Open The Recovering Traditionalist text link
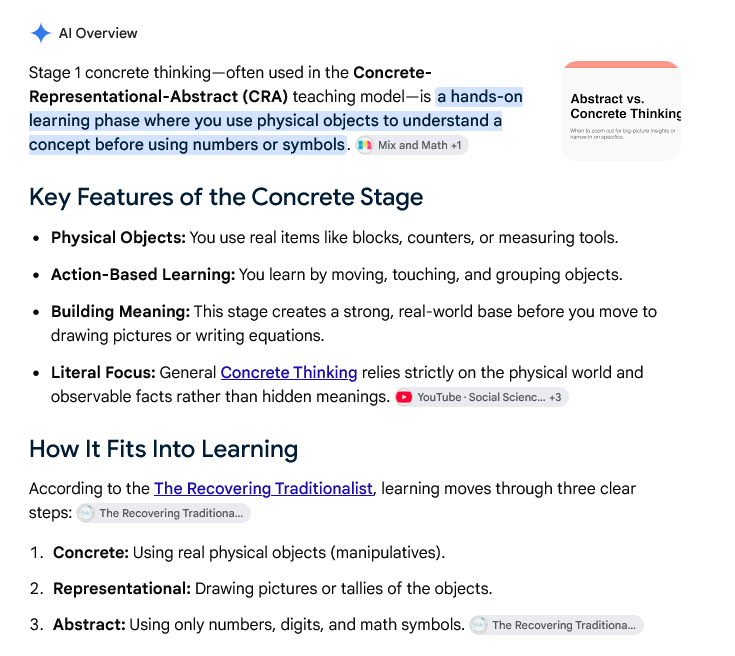This screenshot has height=656, width=735. click(263, 489)
